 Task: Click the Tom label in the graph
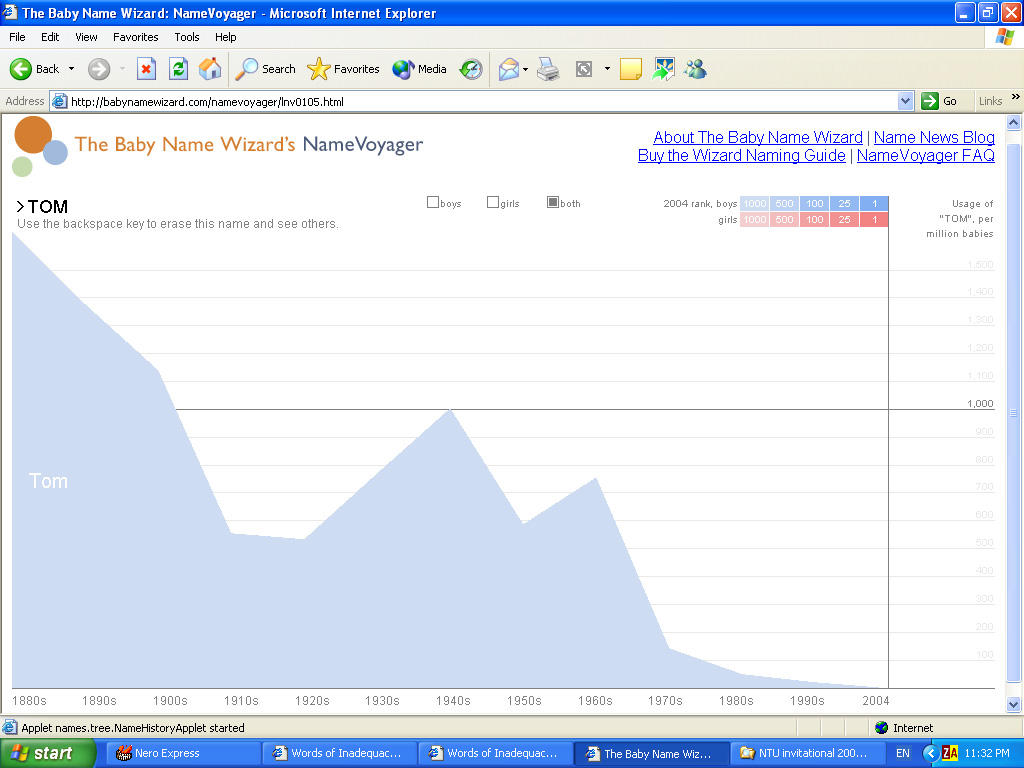(48, 481)
